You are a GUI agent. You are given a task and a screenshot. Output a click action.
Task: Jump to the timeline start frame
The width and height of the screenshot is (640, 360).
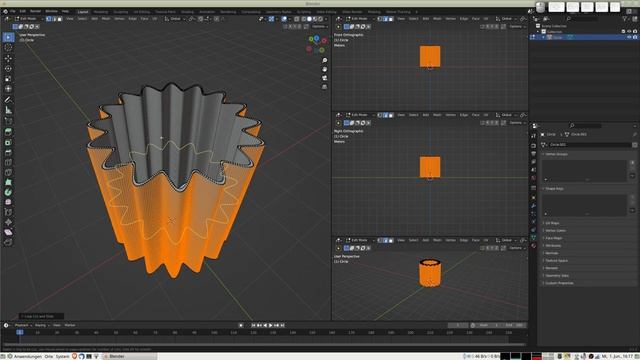point(253,325)
